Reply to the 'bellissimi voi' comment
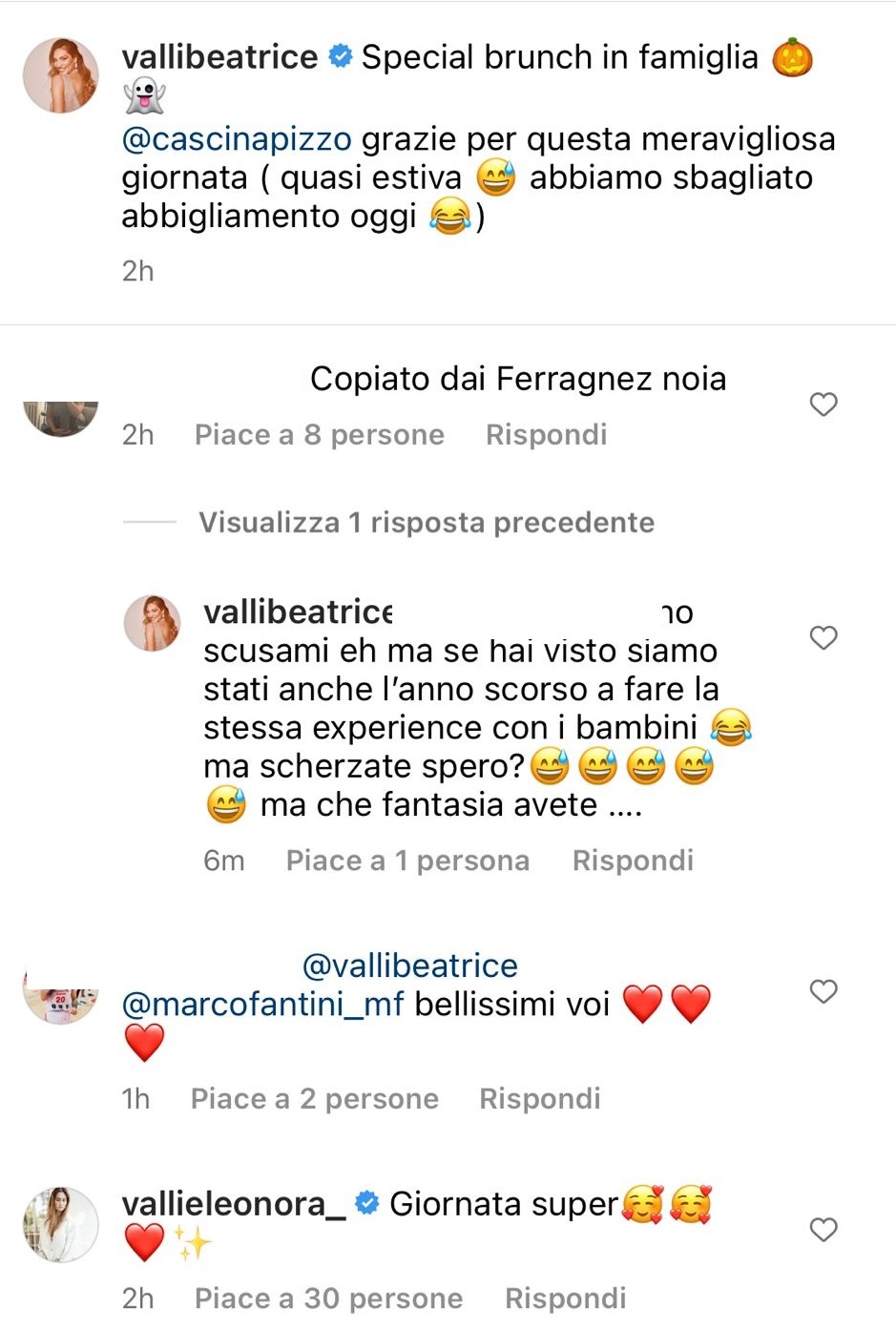Image resolution: width=896 pixels, height=1329 pixels. 539,1099
